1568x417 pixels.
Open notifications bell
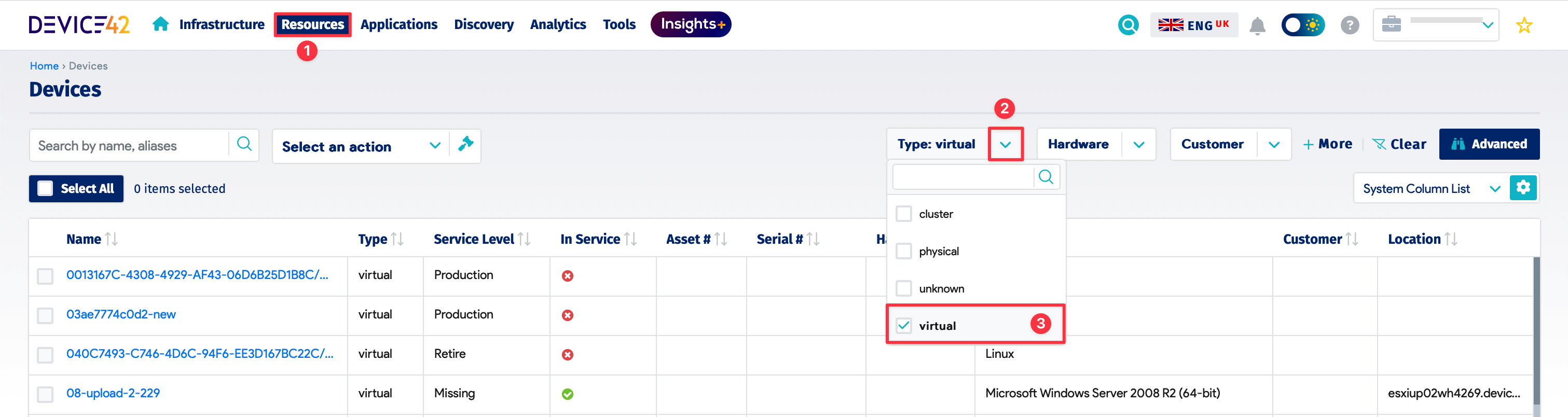[x=1257, y=25]
